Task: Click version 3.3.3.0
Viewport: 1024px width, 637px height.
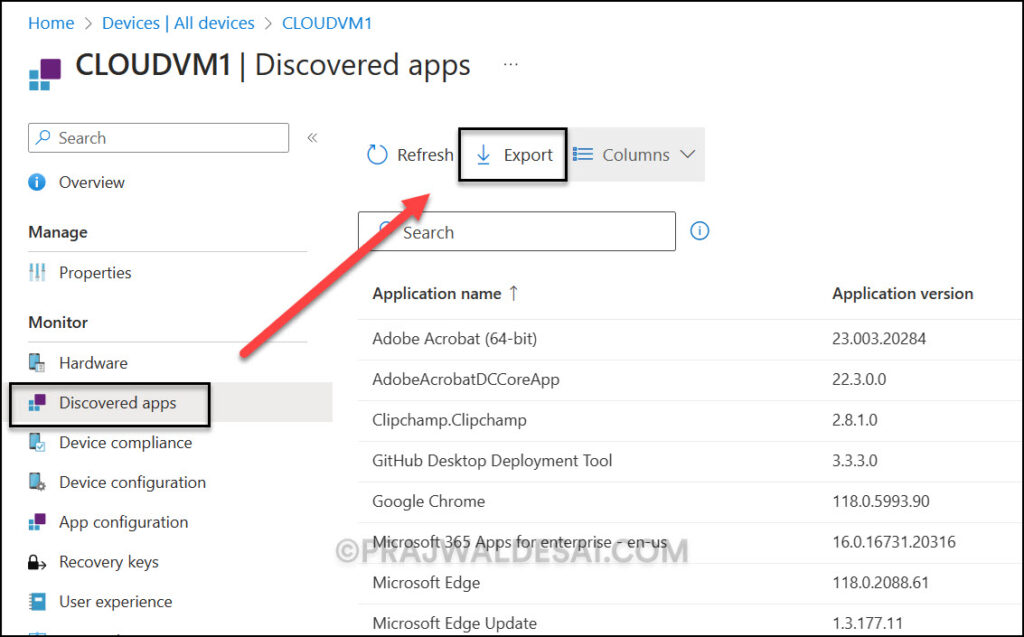Action: pyautogui.click(x=854, y=461)
